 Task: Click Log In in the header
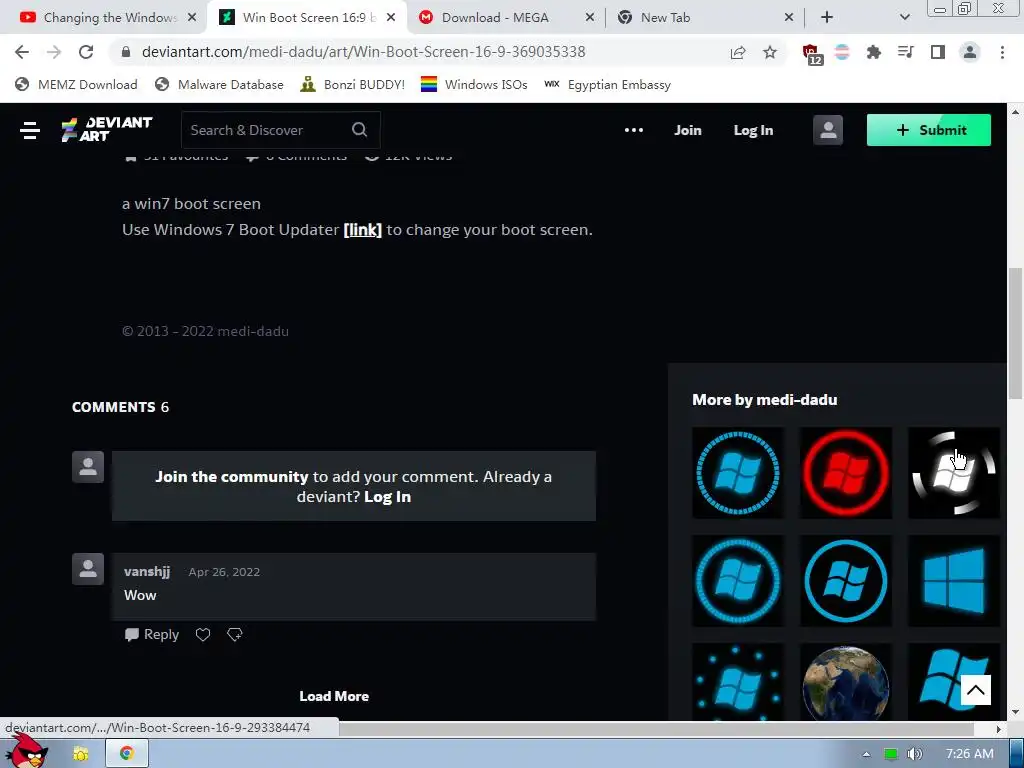(x=753, y=130)
